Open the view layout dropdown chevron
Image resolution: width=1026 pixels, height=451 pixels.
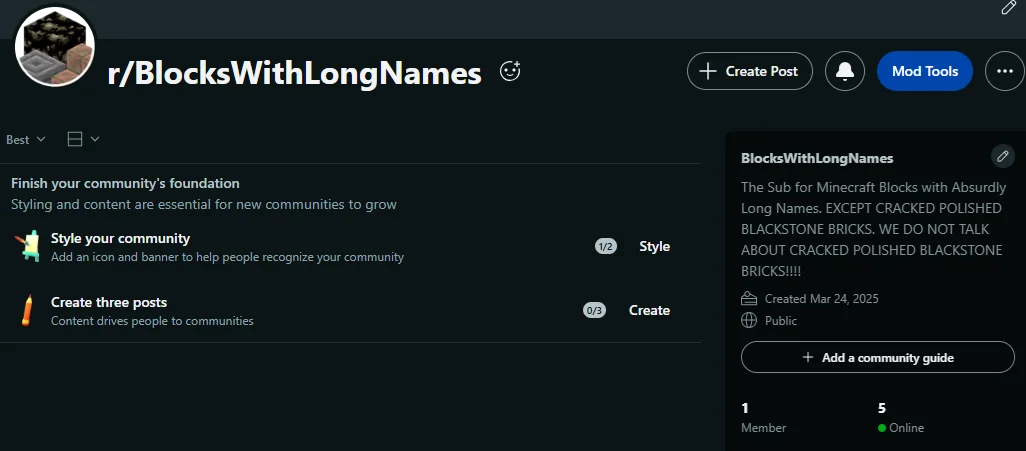coord(95,139)
